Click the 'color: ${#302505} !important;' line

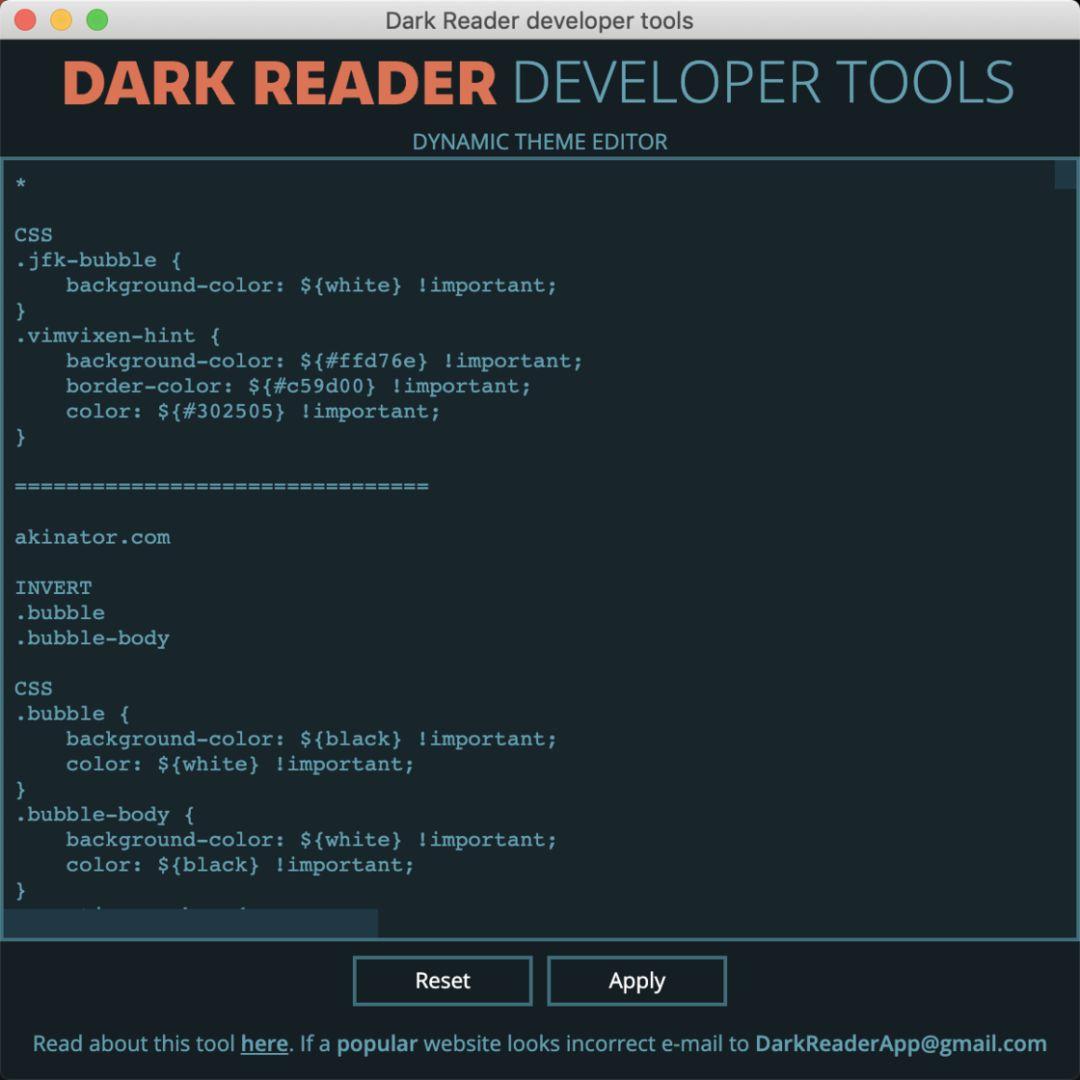click(253, 412)
